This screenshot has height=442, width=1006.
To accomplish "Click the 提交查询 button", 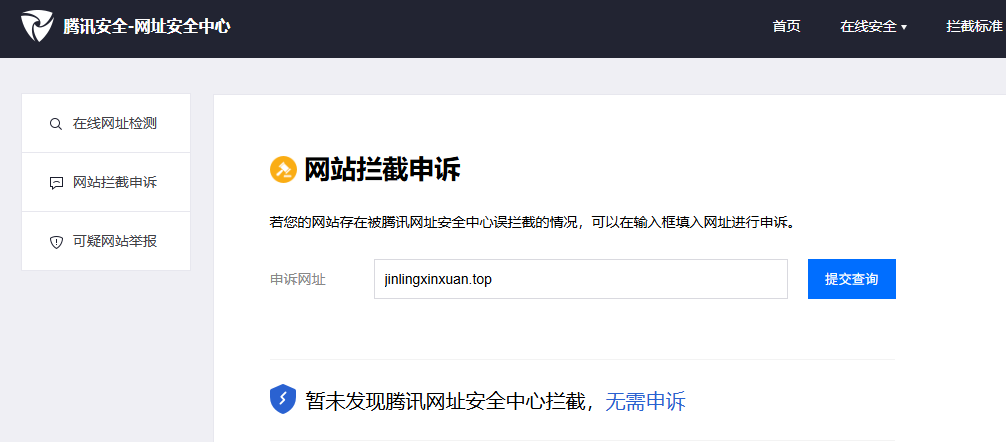I will pyautogui.click(x=851, y=279).
